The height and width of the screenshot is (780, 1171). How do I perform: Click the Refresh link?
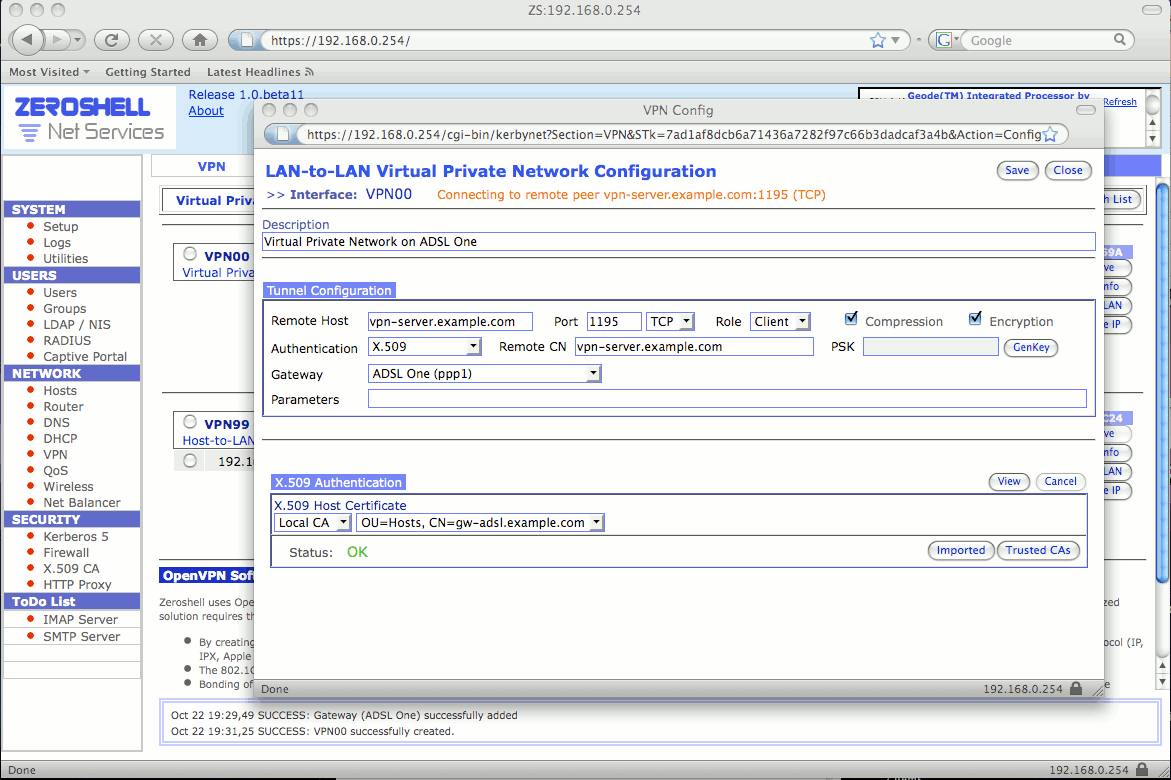[1119, 102]
